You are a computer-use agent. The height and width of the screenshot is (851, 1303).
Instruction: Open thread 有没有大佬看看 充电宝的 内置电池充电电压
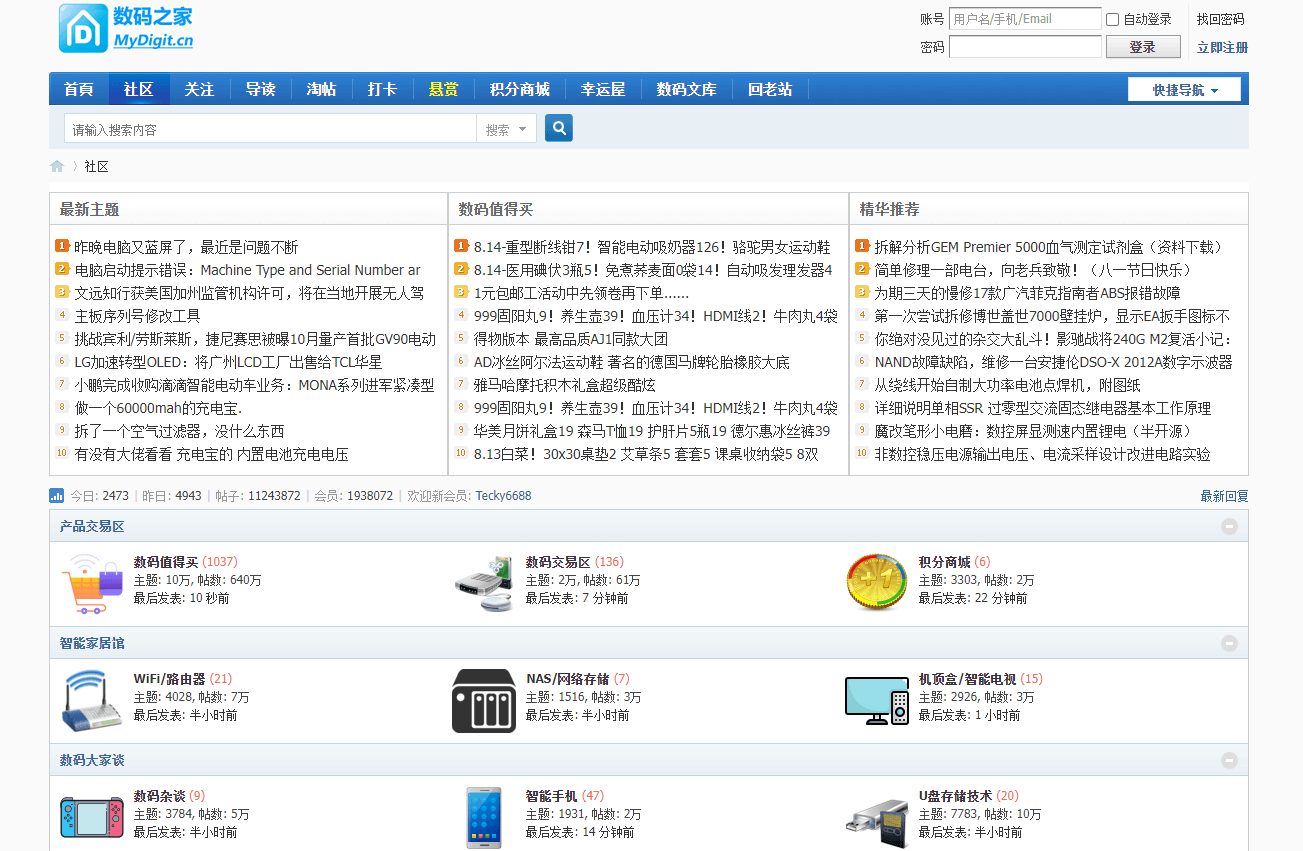[x=212, y=454]
